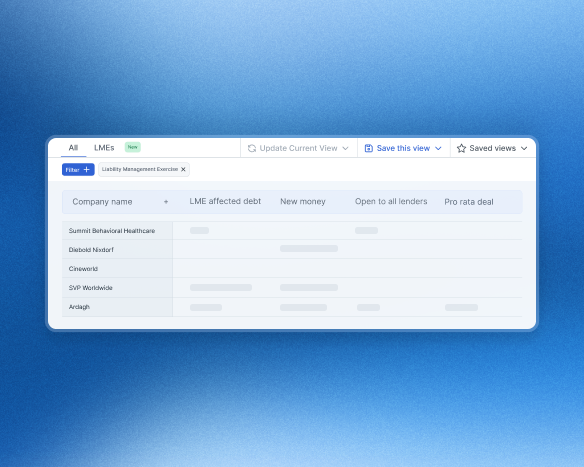Expand the Update Current View chevron
Screen dimensions: 584x467
pos(345,148)
